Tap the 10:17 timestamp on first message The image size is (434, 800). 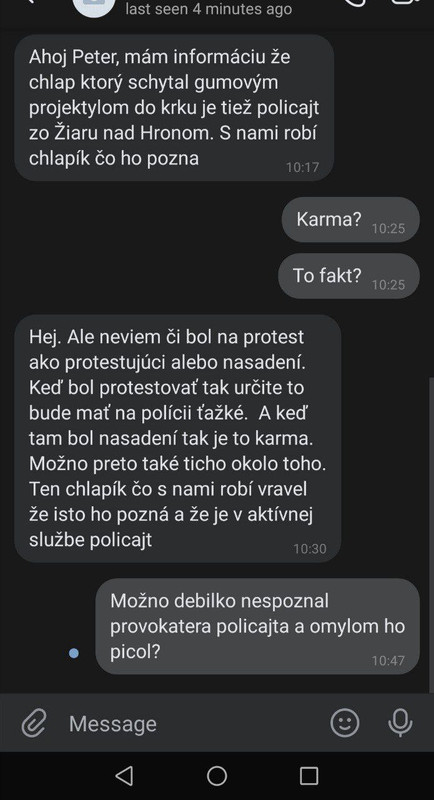302,167
